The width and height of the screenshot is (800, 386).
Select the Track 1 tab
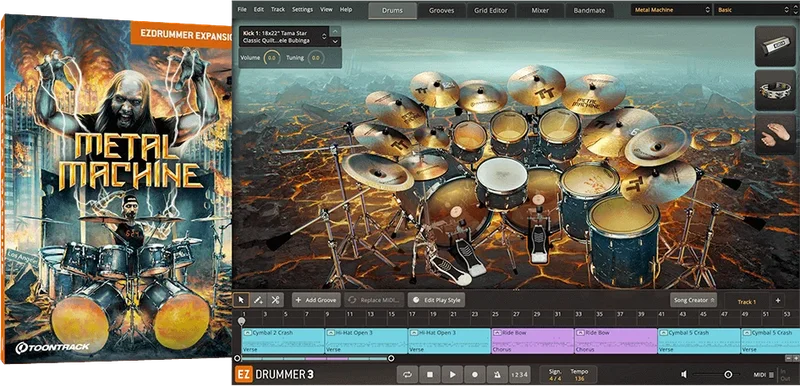pos(747,301)
